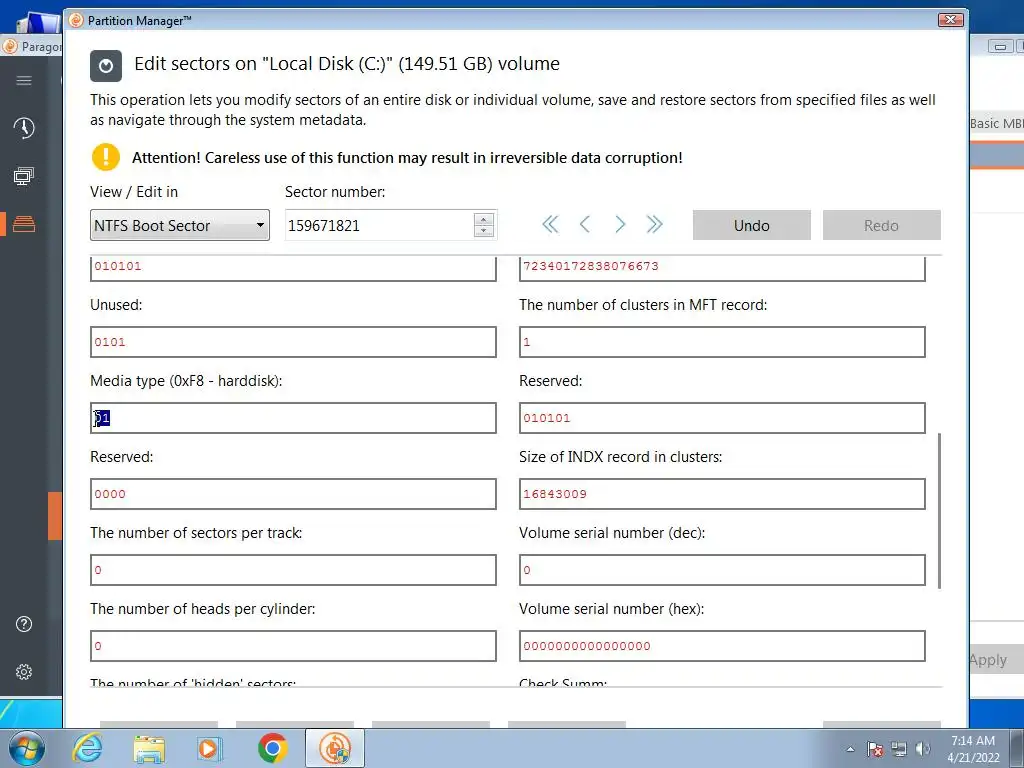Open Action Center flag tray icon
This screenshot has width=1024, height=768.
pyautogui.click(x=875, y=749)
